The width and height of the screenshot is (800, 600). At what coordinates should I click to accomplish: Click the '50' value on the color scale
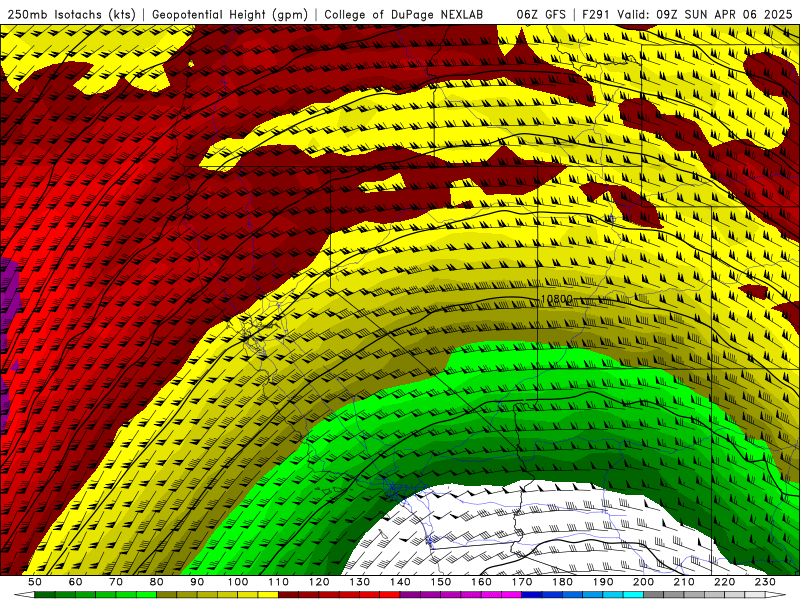(35, 582)
